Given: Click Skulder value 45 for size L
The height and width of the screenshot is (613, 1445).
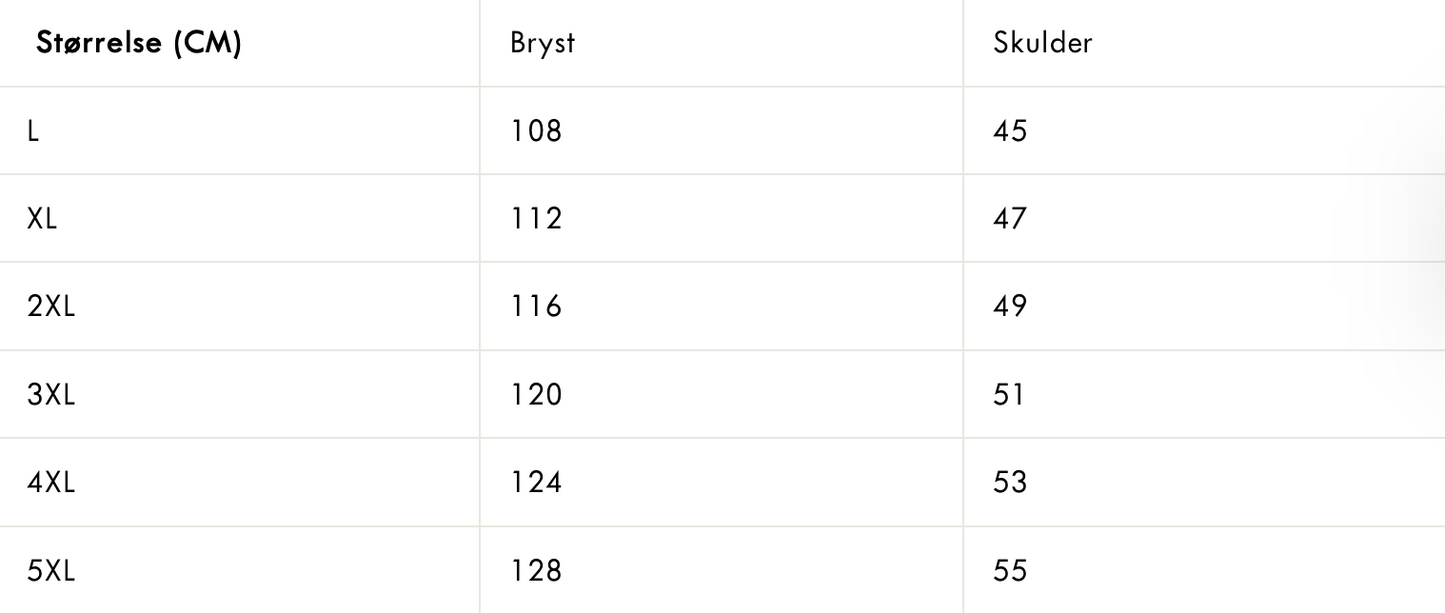Looking at the screenshot, I should pos(1010,131).
